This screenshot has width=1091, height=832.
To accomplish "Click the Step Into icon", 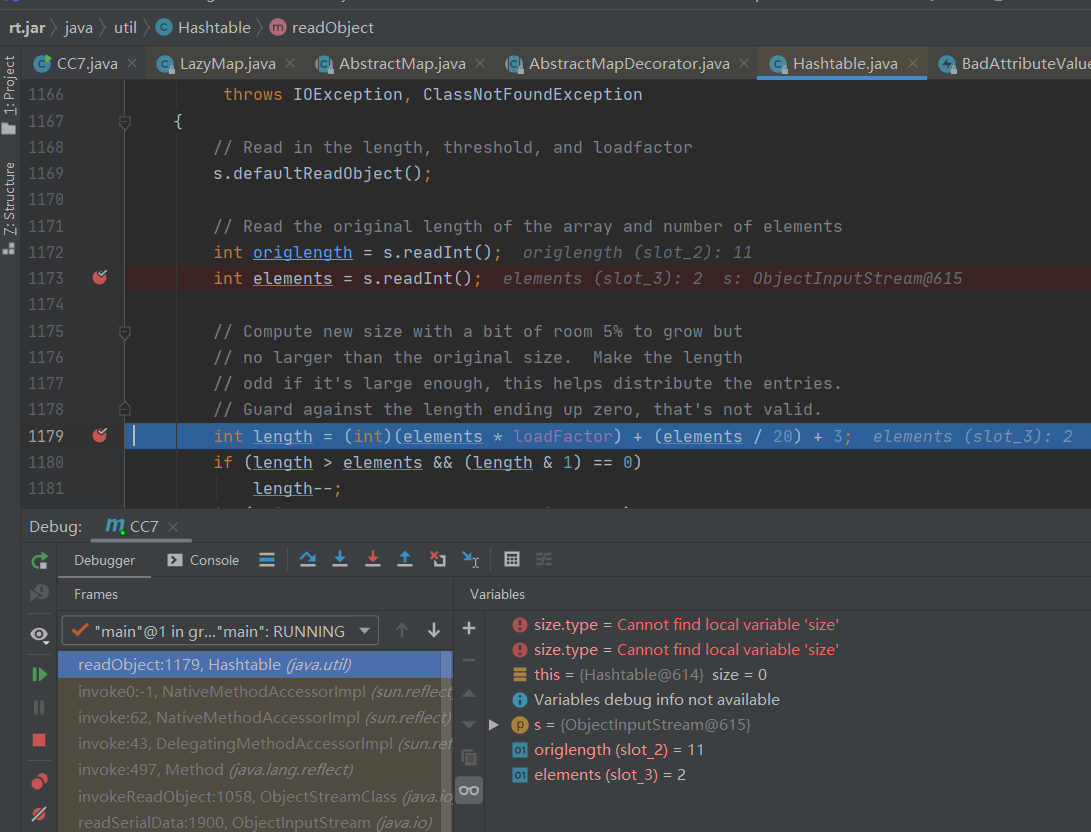I will coord(340,559).
